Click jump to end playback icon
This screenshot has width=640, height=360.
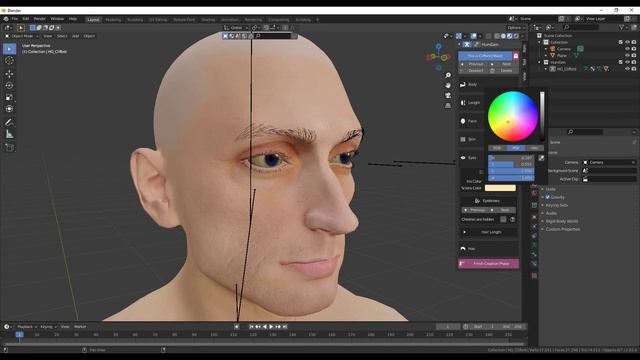pos(285,327)
